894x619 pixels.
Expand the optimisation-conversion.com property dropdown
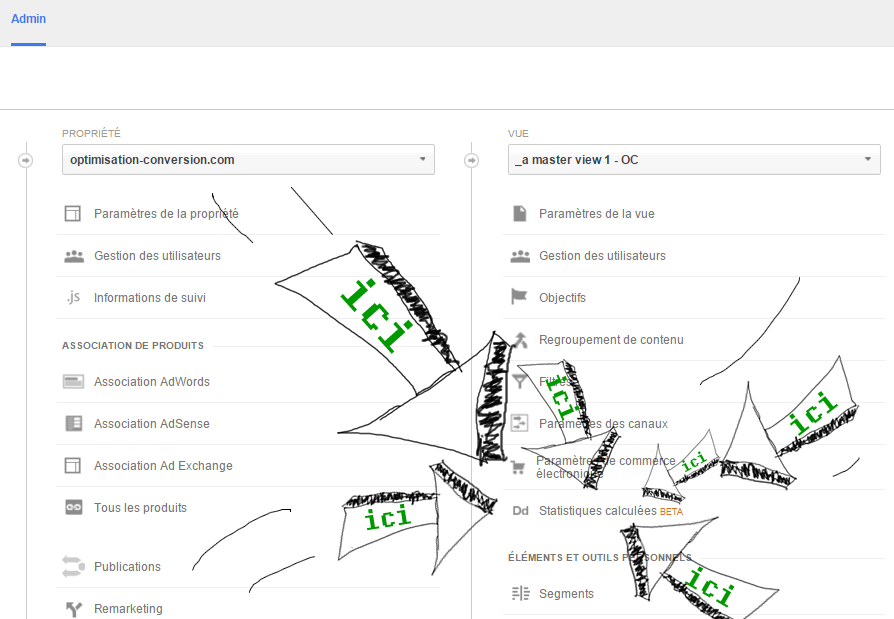248,160
